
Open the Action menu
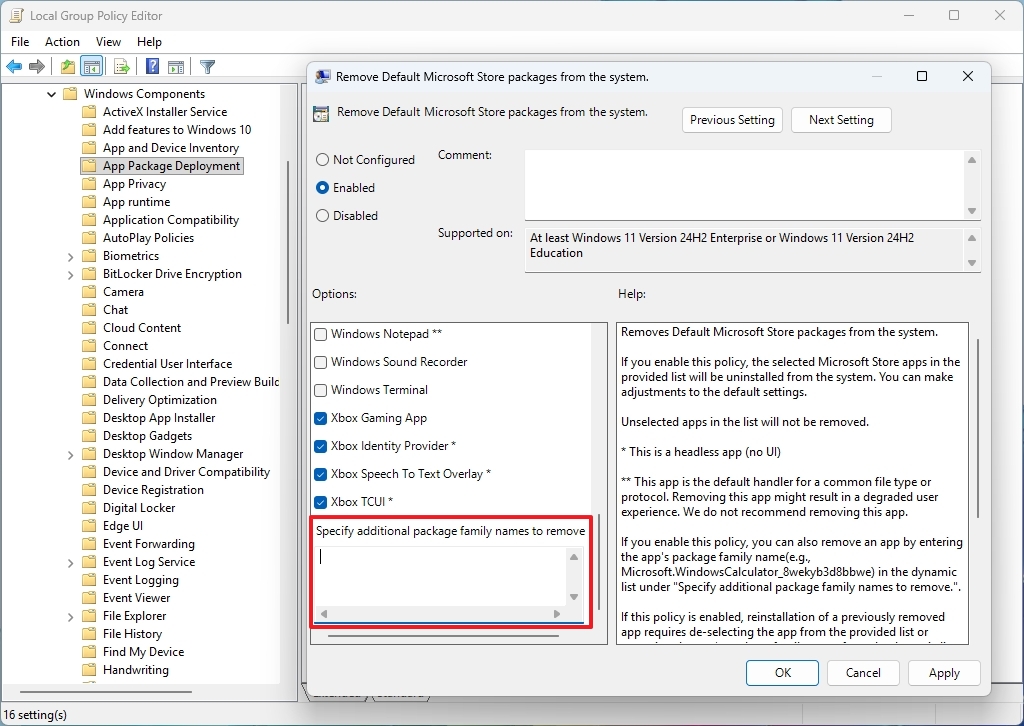(x=62, y=42)
